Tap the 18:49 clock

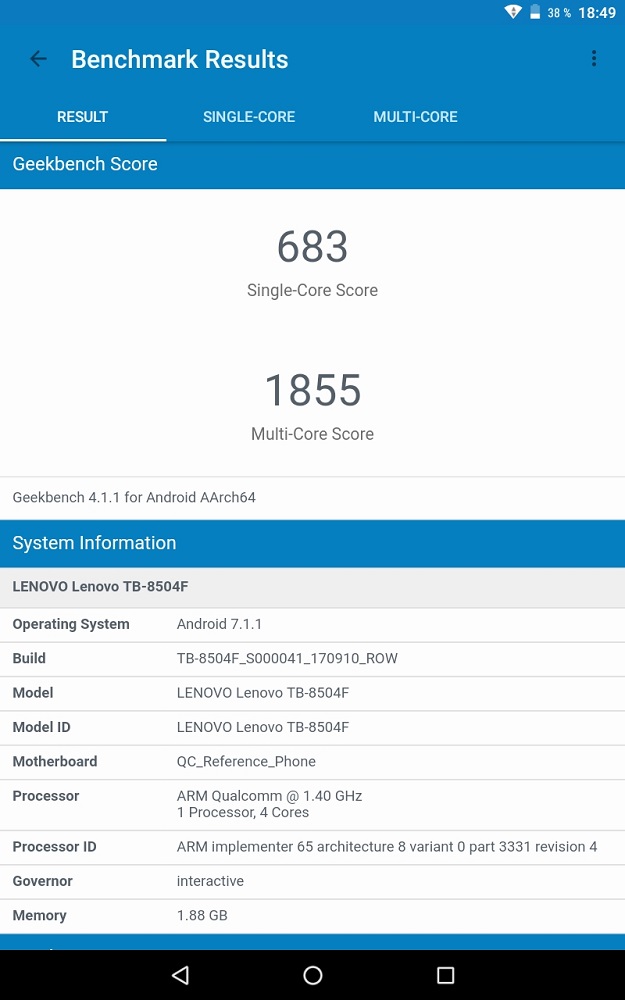pyautogui.click(x=597, y=13)
